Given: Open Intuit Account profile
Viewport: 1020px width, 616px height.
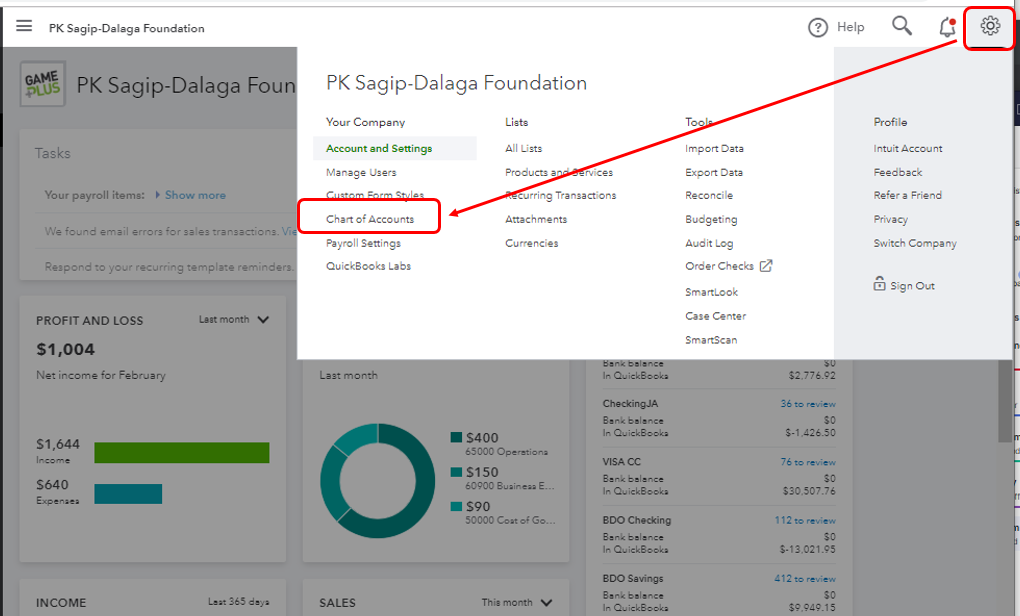Looking at the screenshot, I should pyautogui.click(x=907, y=148).
